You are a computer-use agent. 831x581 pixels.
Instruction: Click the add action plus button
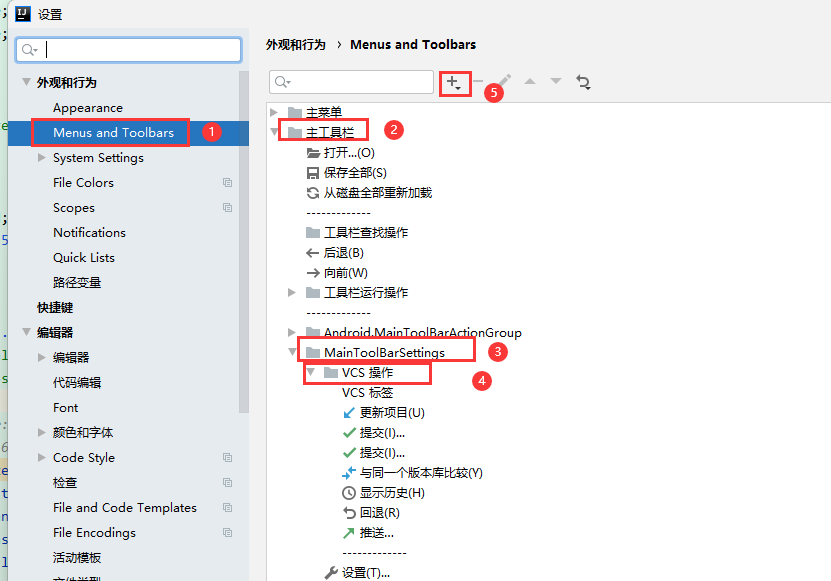pyautogui.click(x=454, y=82)
